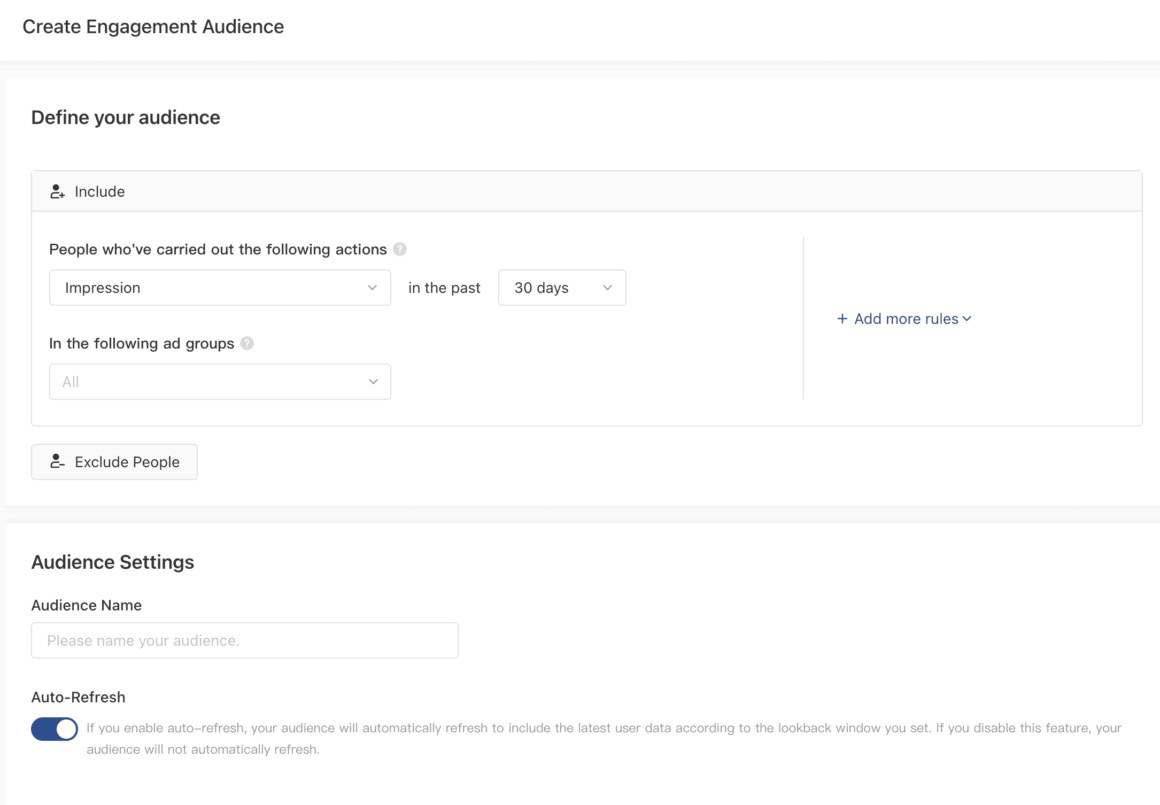Select the Include section header
The image size is (1160, 805).
pos(586,192)
